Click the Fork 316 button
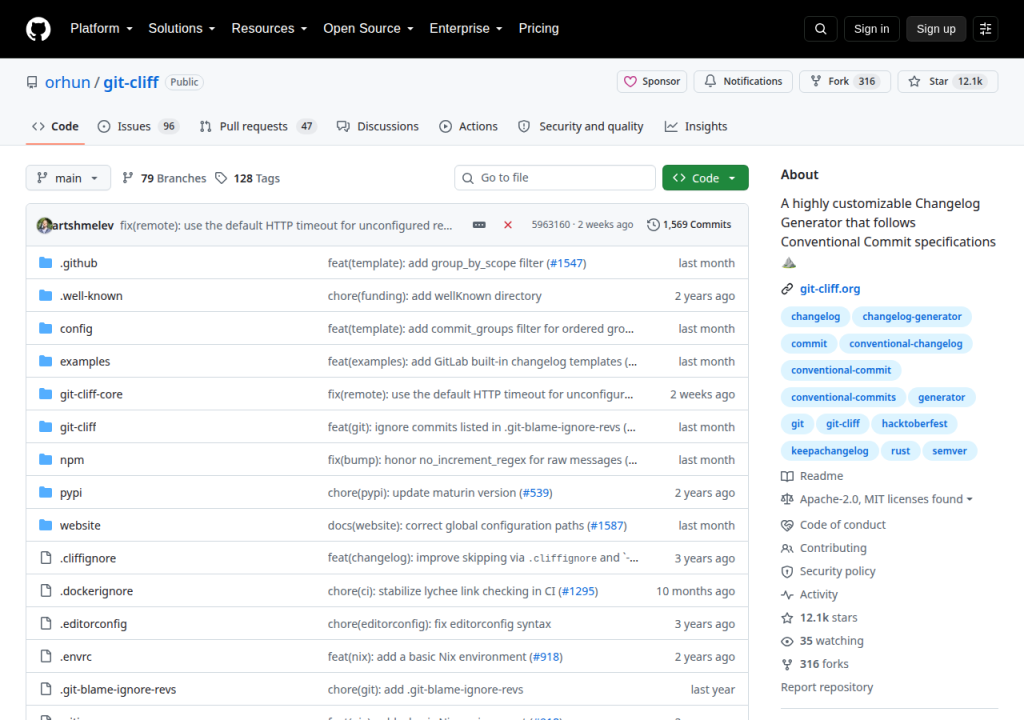Viewport: 1024px width, 720px height. pos(844,81)
